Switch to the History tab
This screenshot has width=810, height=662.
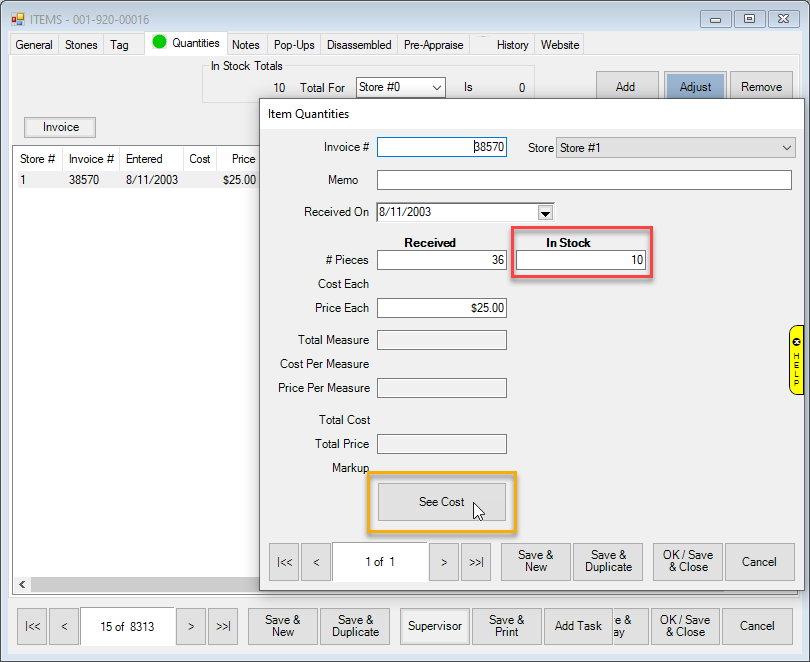pos(512,45)
